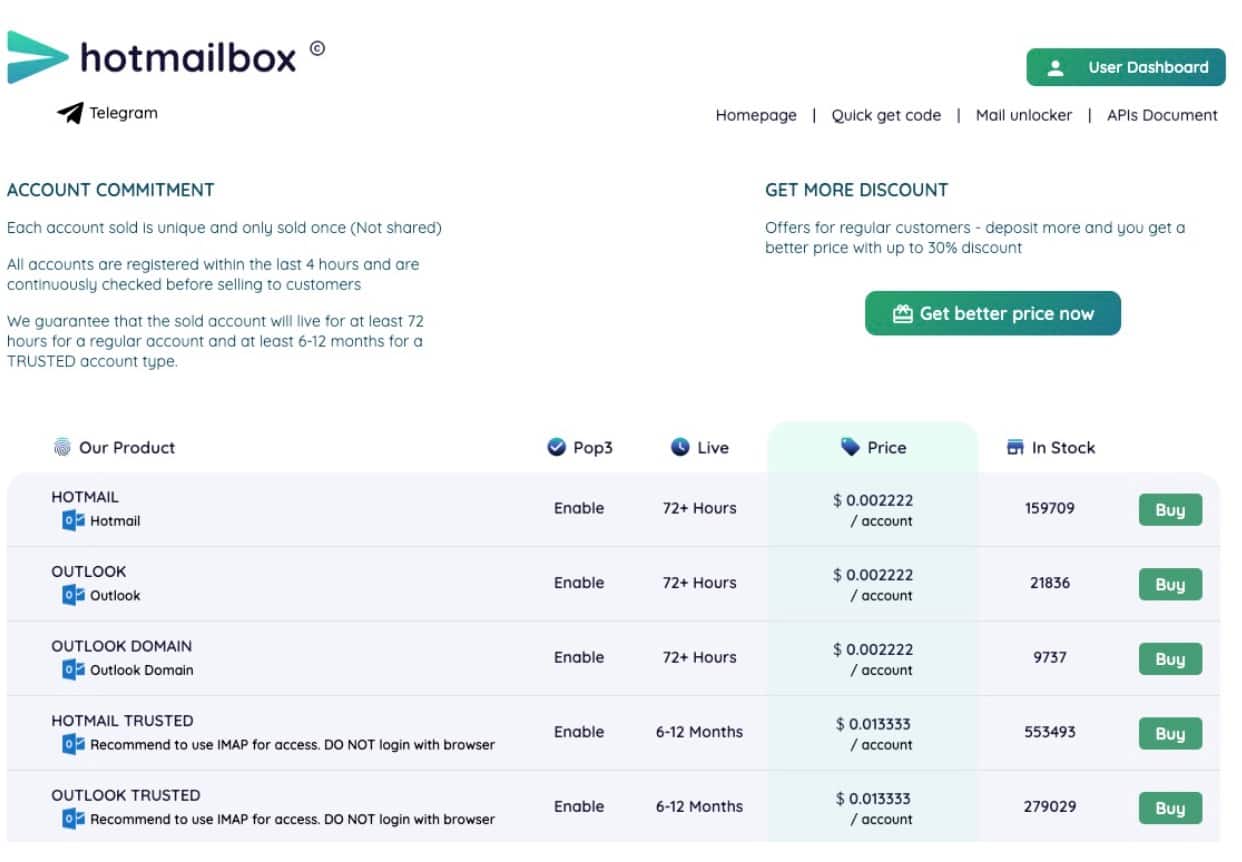Buy the HOTMAIL TRUSTED account product
This screenshot has width=1242, height=862.
coord(1170,734)
